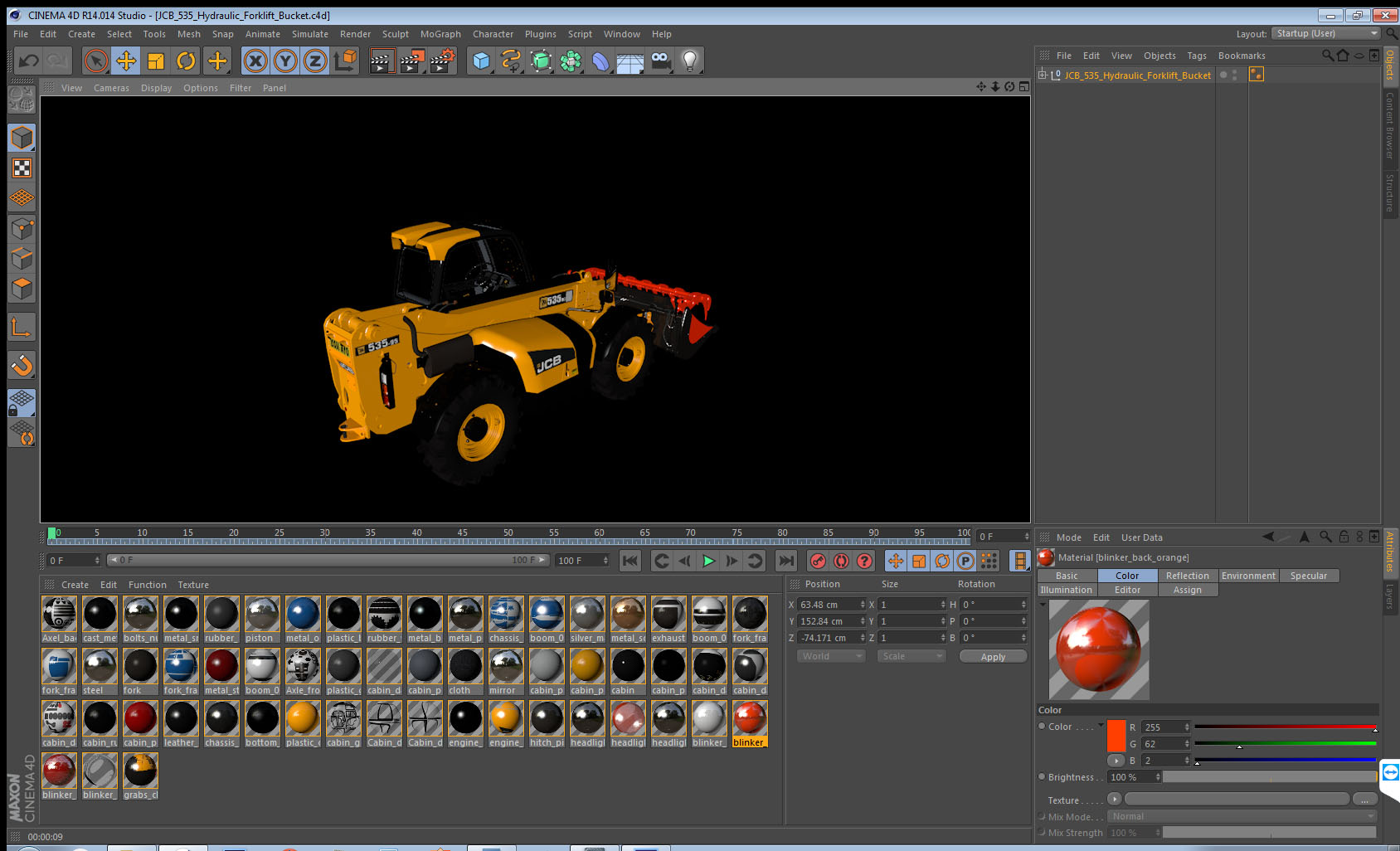Collapse the material preview triangle
The width and height of the screenshot is (1400, 851).
coord(1043,605)
